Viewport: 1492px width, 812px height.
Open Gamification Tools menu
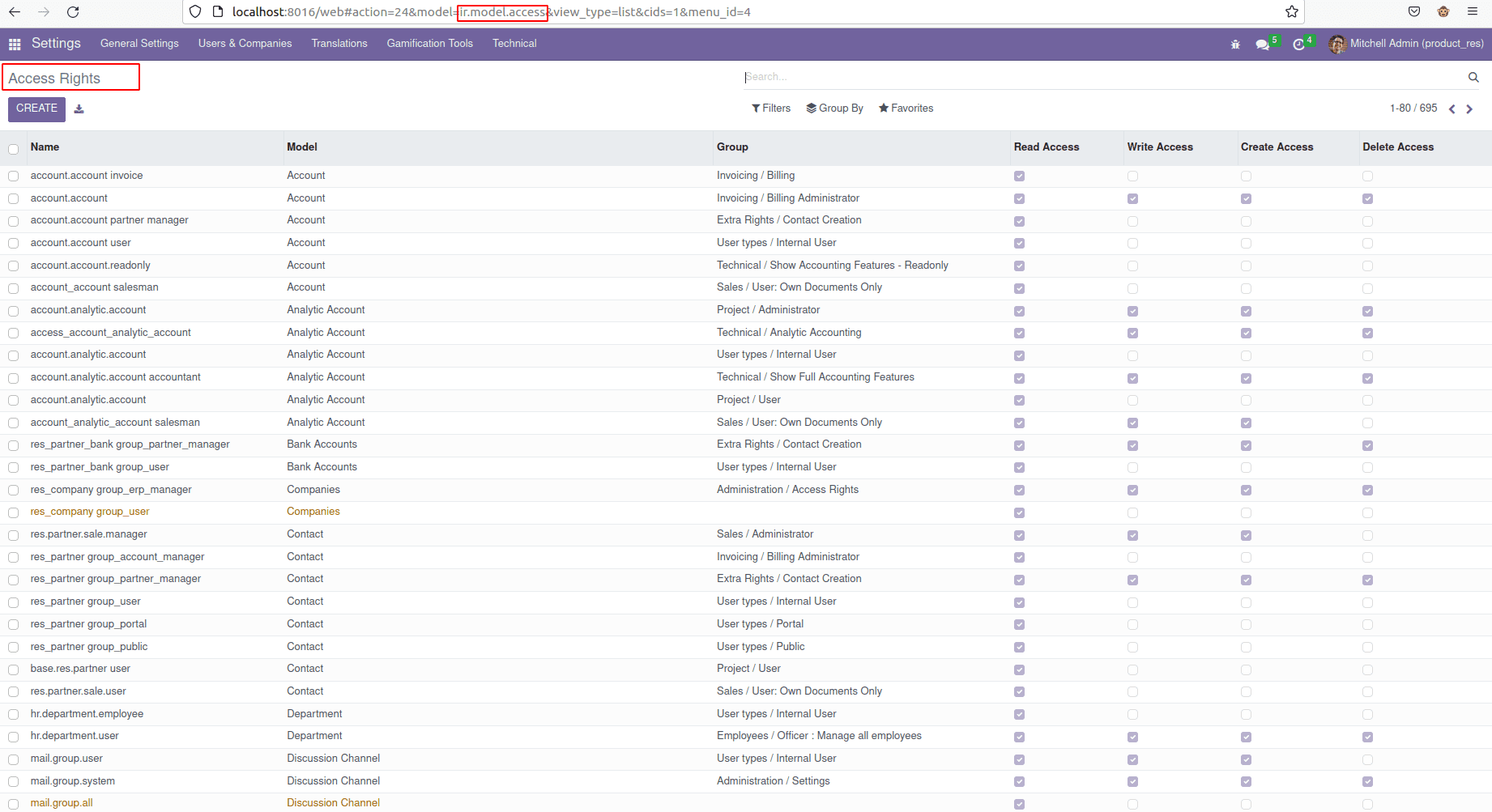tap(430, 44)
